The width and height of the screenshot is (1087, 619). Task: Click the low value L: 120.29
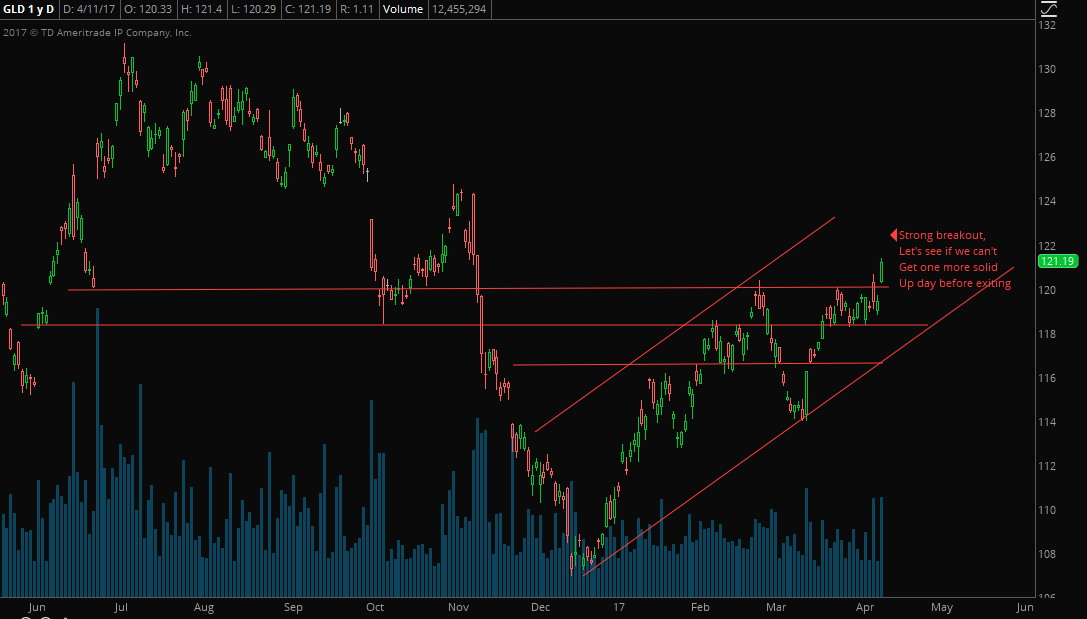pos(256,9)
